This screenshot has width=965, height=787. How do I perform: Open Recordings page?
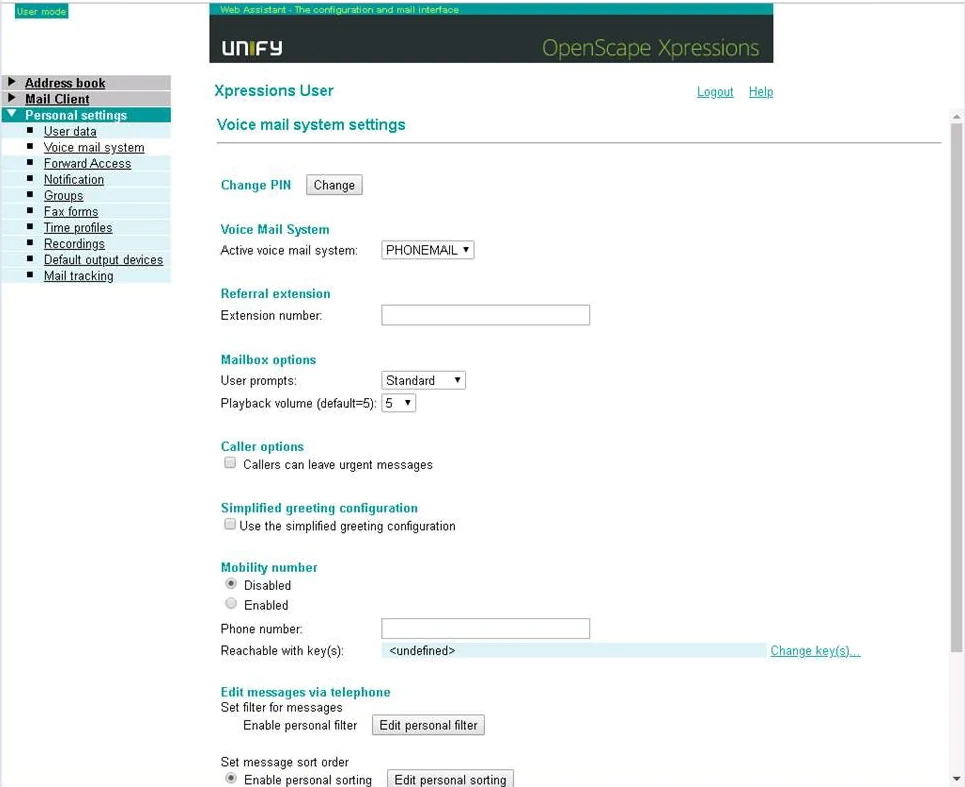click(74, 243)
